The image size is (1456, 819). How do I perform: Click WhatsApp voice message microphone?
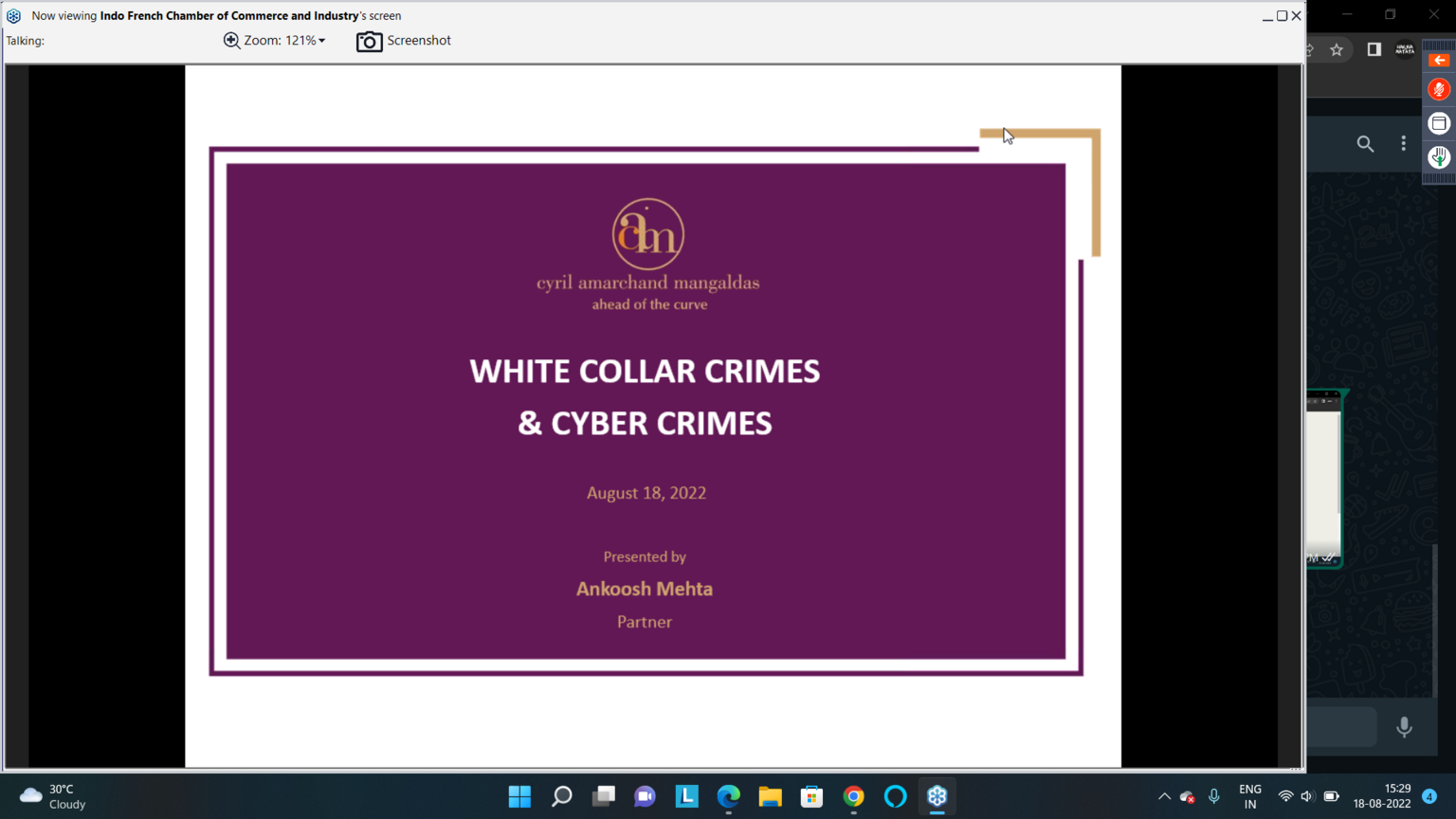coord(1404,727)
